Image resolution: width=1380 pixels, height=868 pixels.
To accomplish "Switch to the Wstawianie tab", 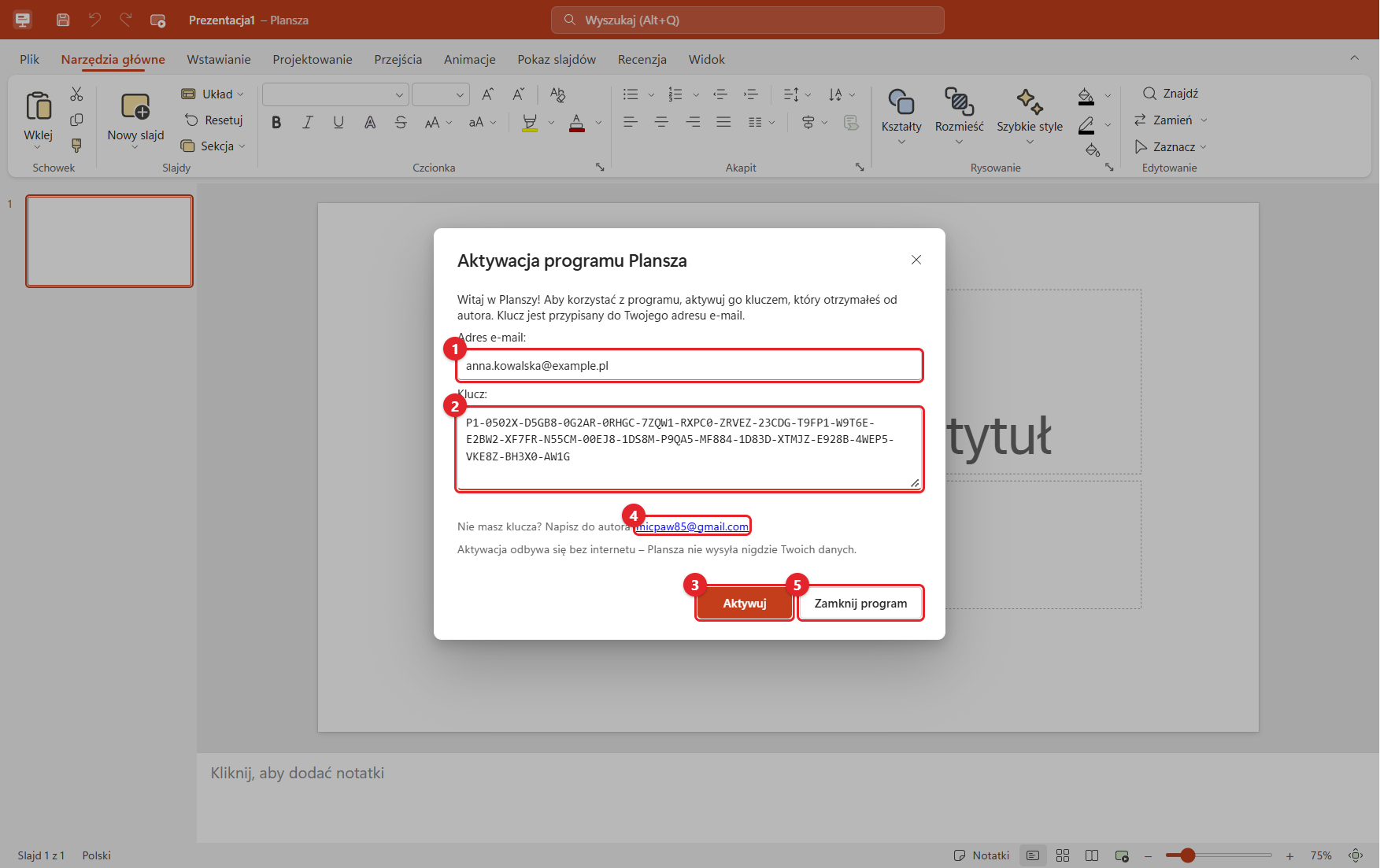I will tap(219, 59).
